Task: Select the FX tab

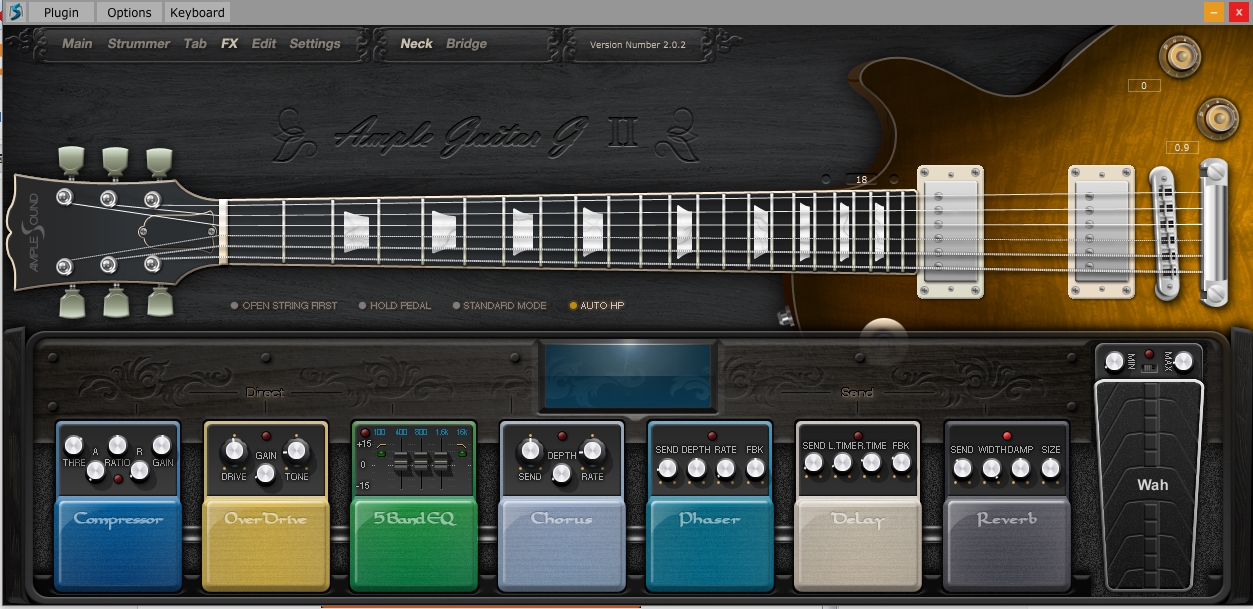Action: [x=230, y=44]
